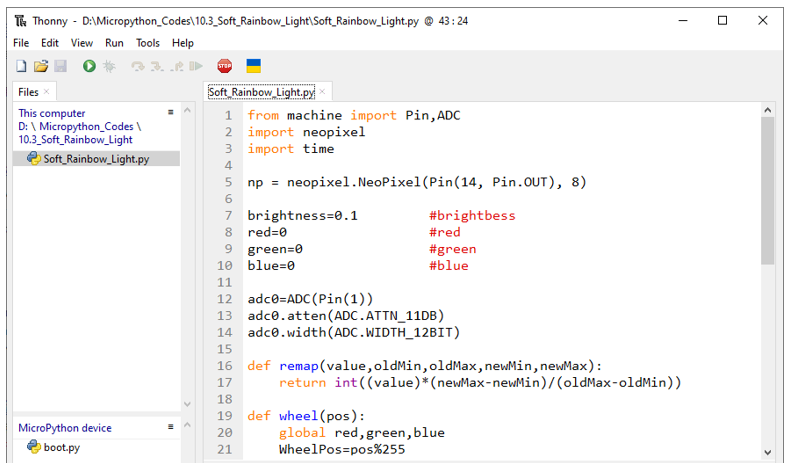Click 'global red,green,blue' on line 20

tap(362, 433)
